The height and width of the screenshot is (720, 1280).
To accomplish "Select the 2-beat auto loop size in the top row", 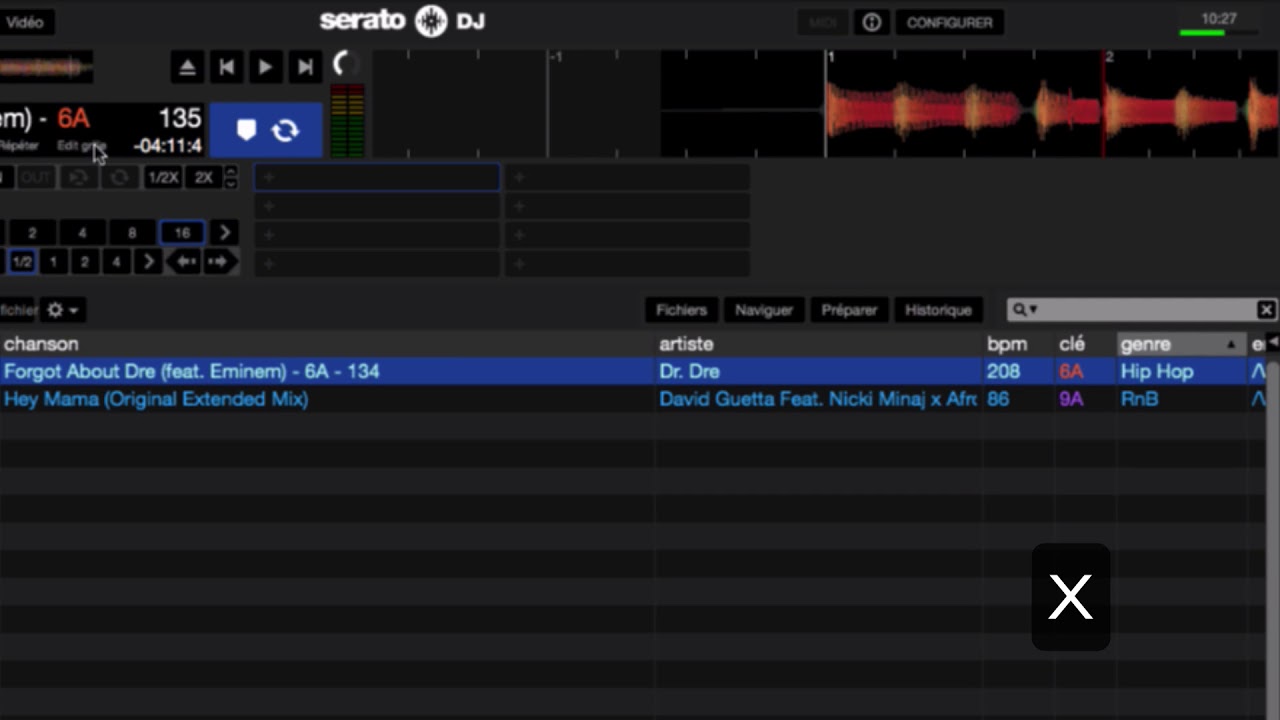I will coord(32,233).
